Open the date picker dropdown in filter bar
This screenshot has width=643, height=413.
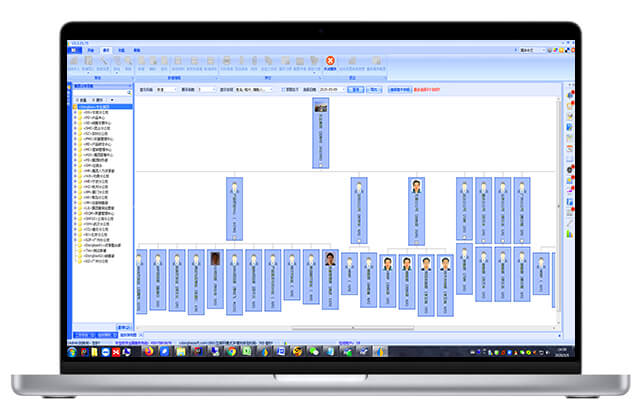coord(349,89)
